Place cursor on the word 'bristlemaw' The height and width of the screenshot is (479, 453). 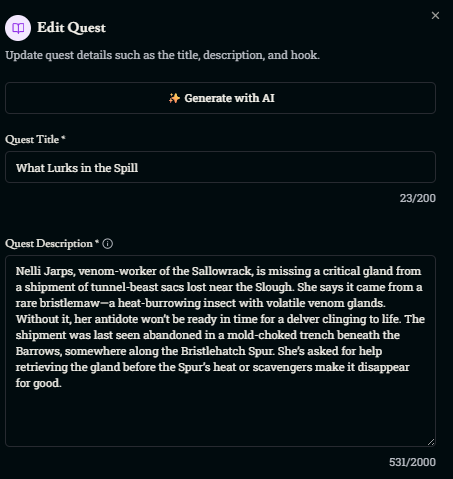pyautogui.click(x=69, y=303)
